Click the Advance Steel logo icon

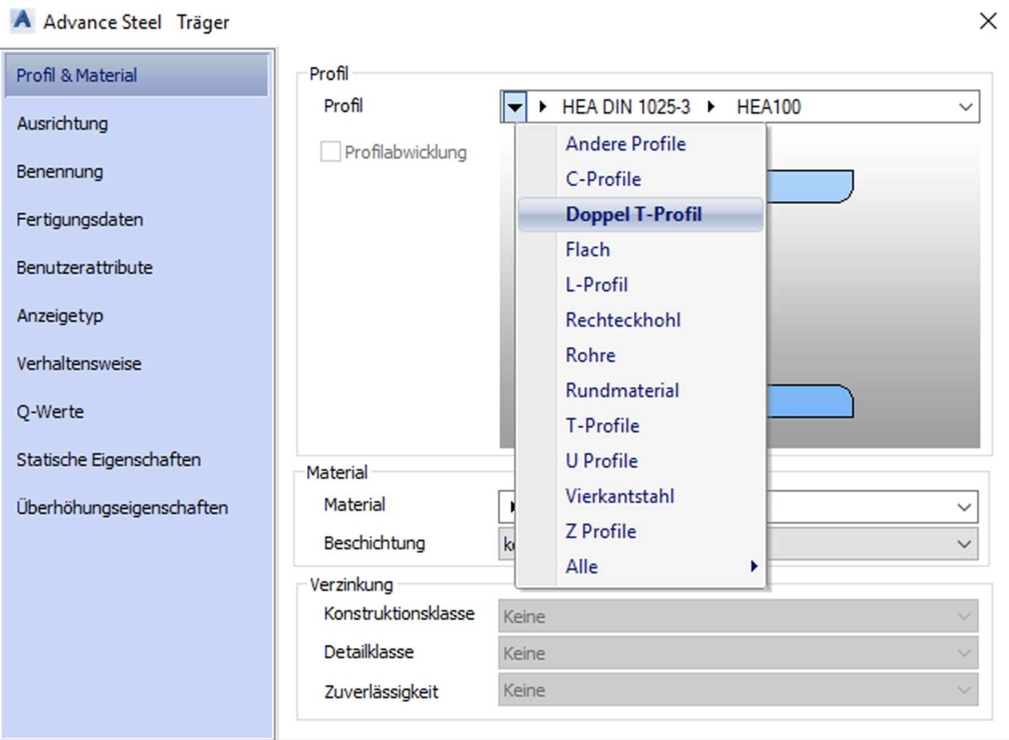21,21
